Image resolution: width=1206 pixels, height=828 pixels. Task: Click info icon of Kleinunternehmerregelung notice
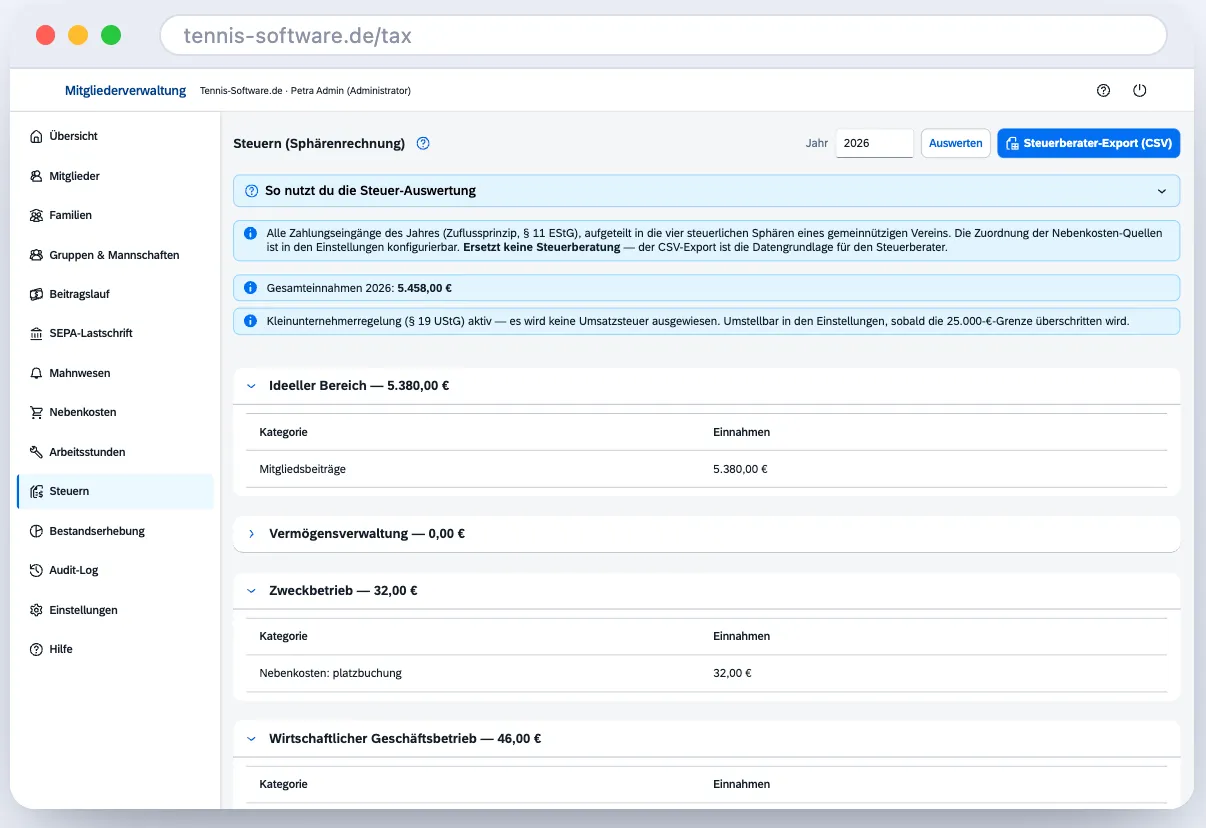click(251, 322)
